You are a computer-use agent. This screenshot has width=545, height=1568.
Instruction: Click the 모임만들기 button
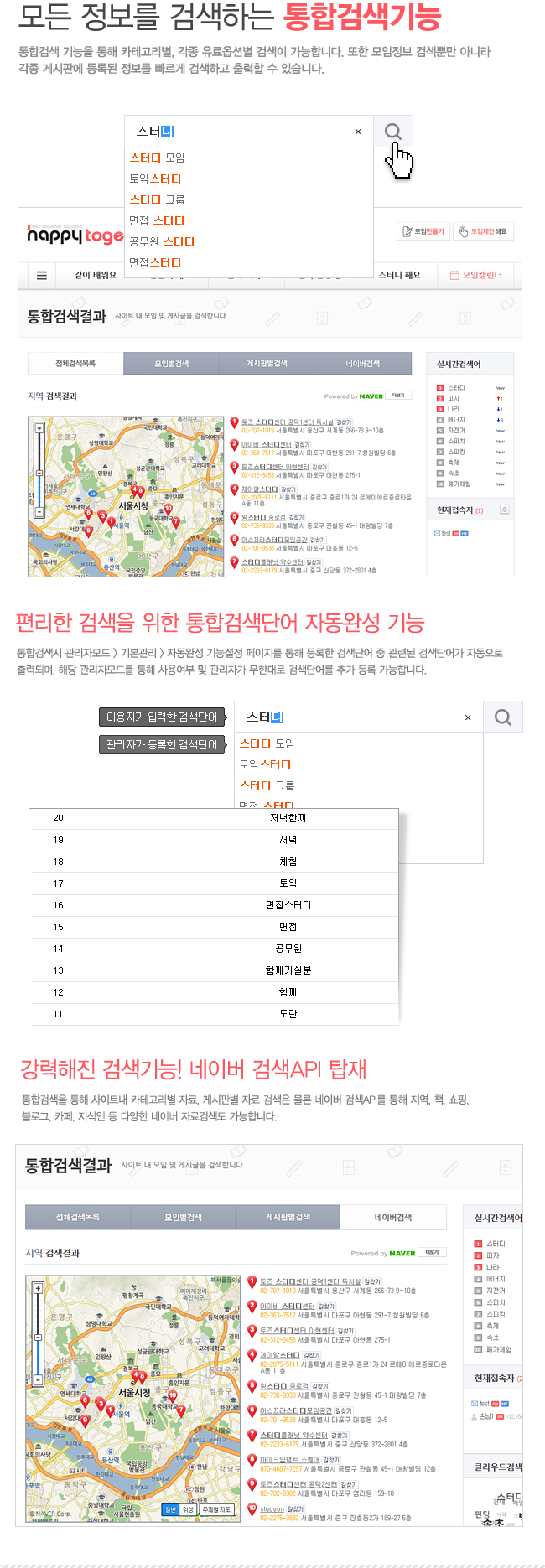click(x=423, y=231)
